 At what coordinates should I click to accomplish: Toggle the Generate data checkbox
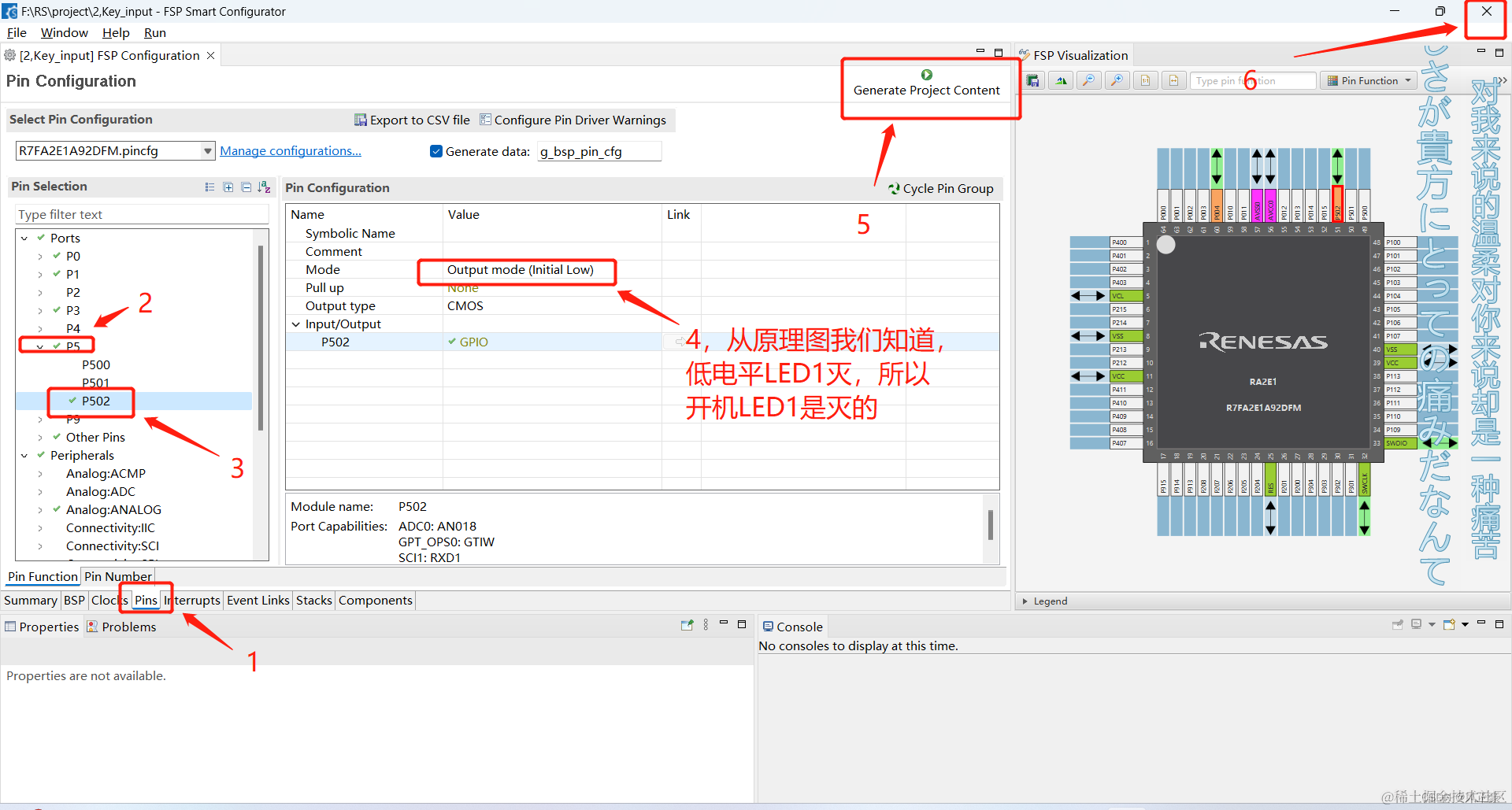(436, 151)
